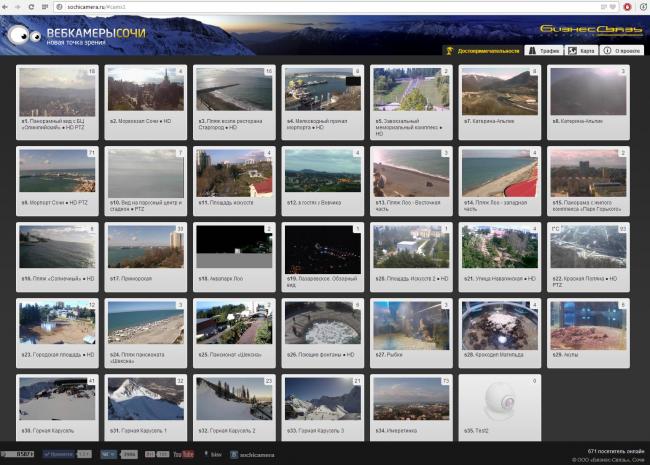Screen dimensions: 650x465
Task: Open camera 33 Горная Карусель 3
Action: coord(323,408)
